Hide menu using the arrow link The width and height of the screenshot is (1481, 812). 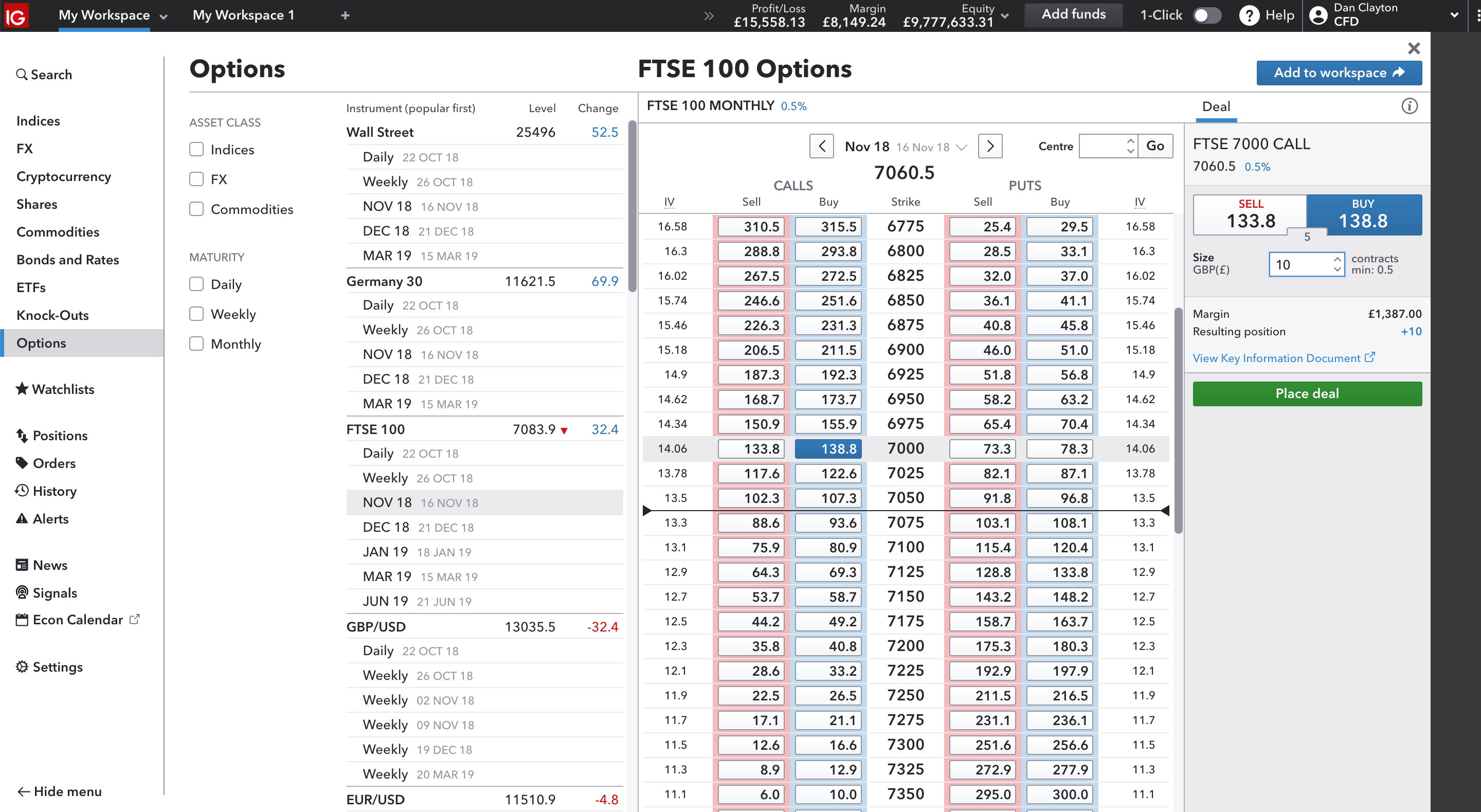(x=59, y=792)
